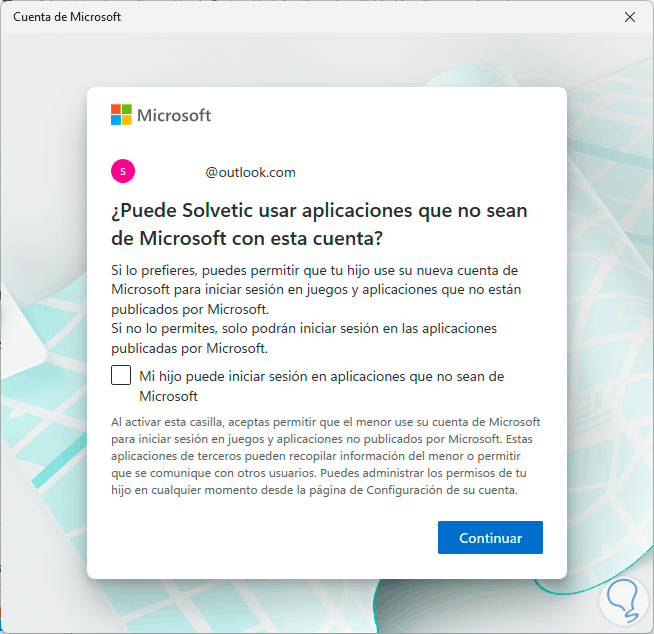Click the fine print starting 'Al activar esta casilla'
This screenshot has height=634, width=654.
(x=326, y=456)
